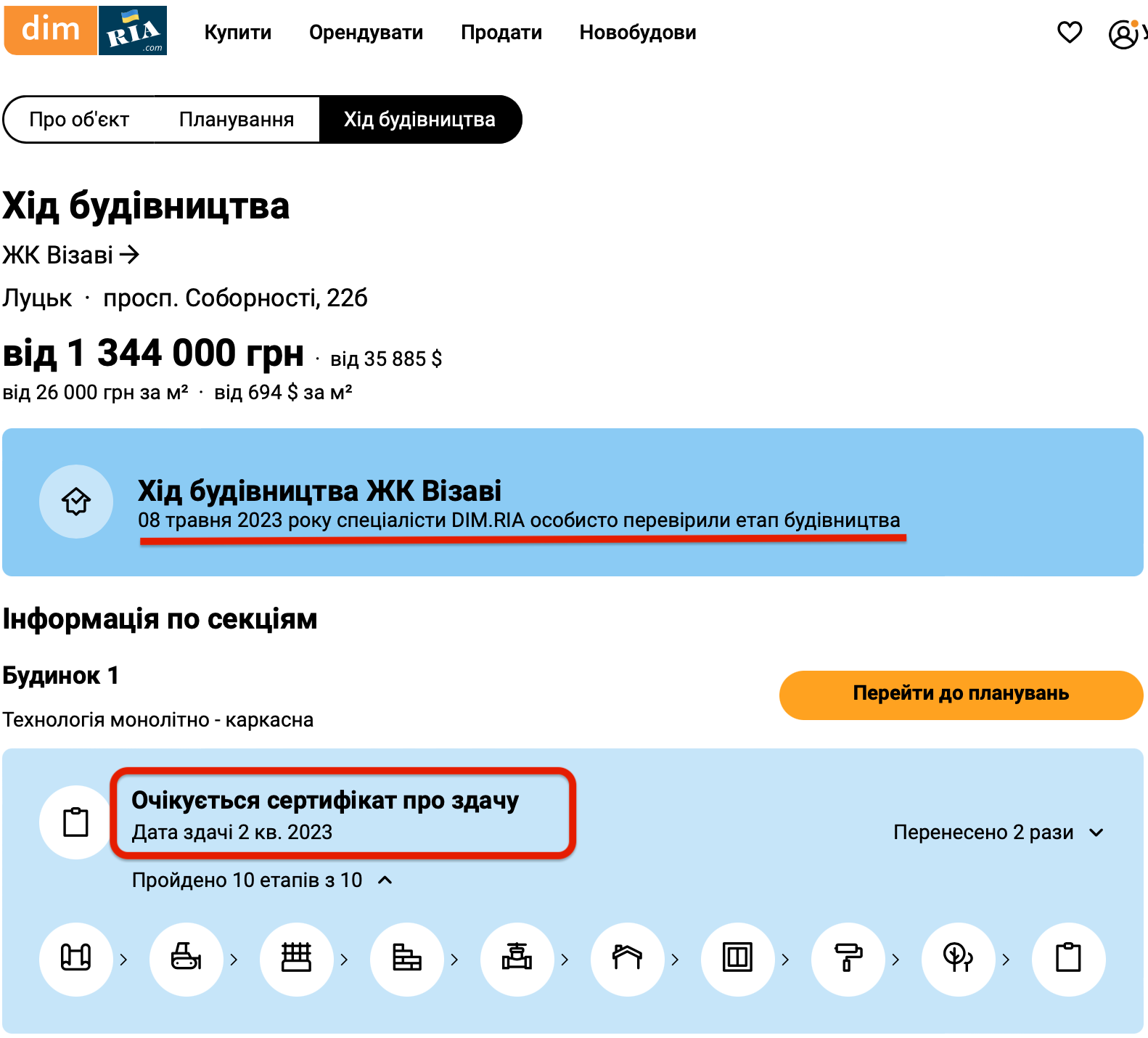
Task: Select the excavator stage icon
Action: point(186,959)
